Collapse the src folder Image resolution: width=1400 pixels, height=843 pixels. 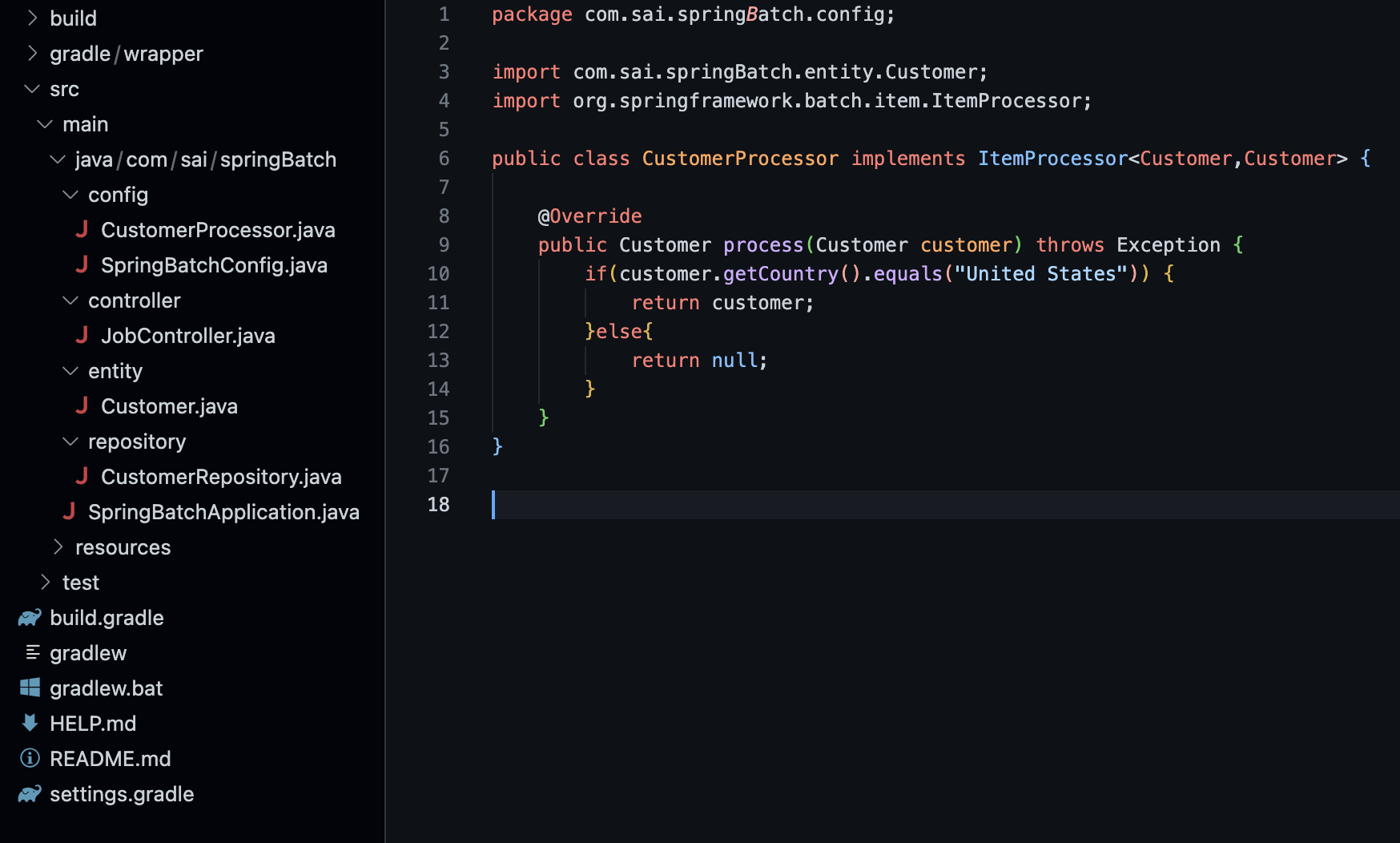(x=30, y=88)
